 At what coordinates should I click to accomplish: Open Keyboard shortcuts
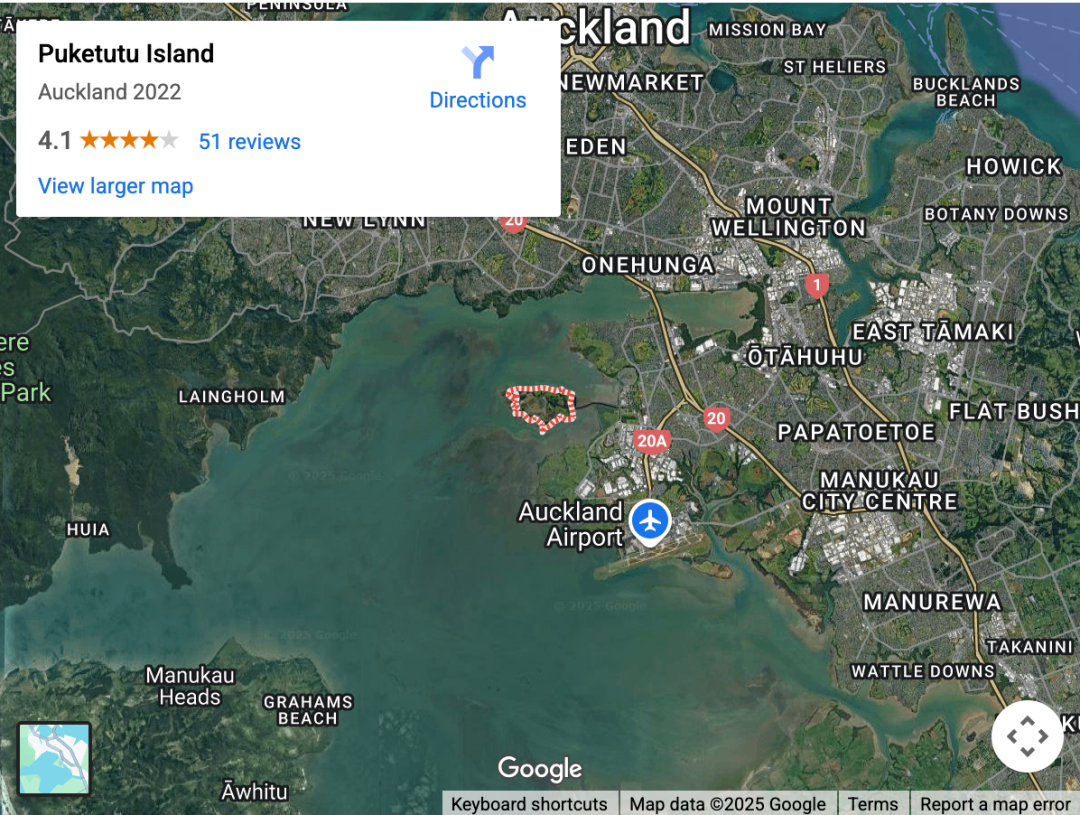coord(529,804)
